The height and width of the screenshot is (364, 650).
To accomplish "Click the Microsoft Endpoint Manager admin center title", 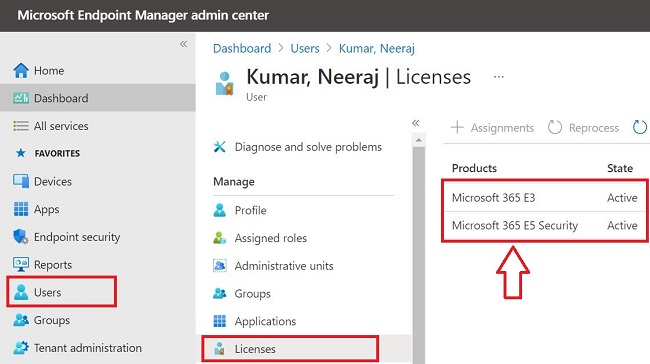I will (143, 15).
